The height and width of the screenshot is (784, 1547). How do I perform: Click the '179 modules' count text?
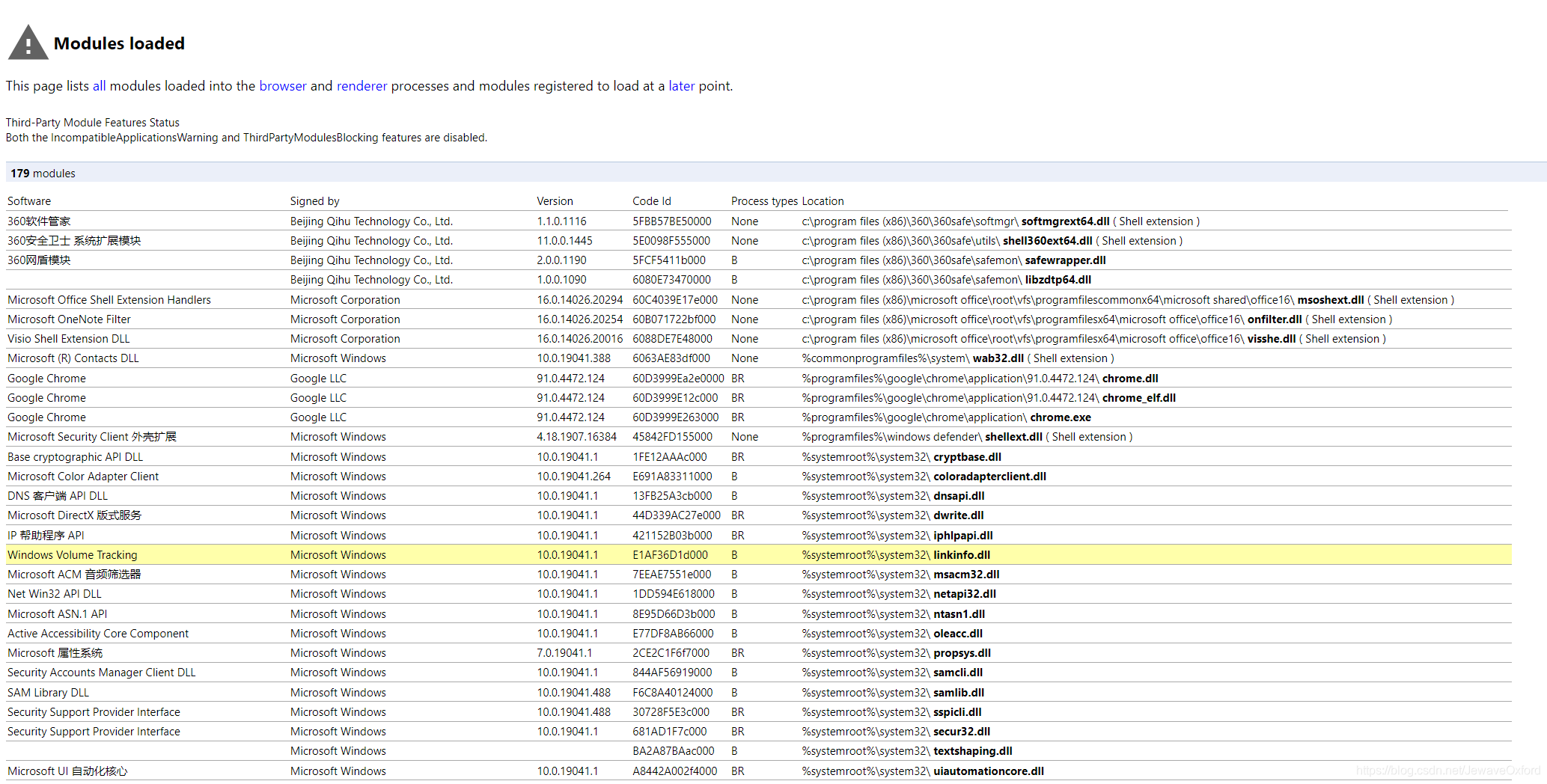click(43, 174)
